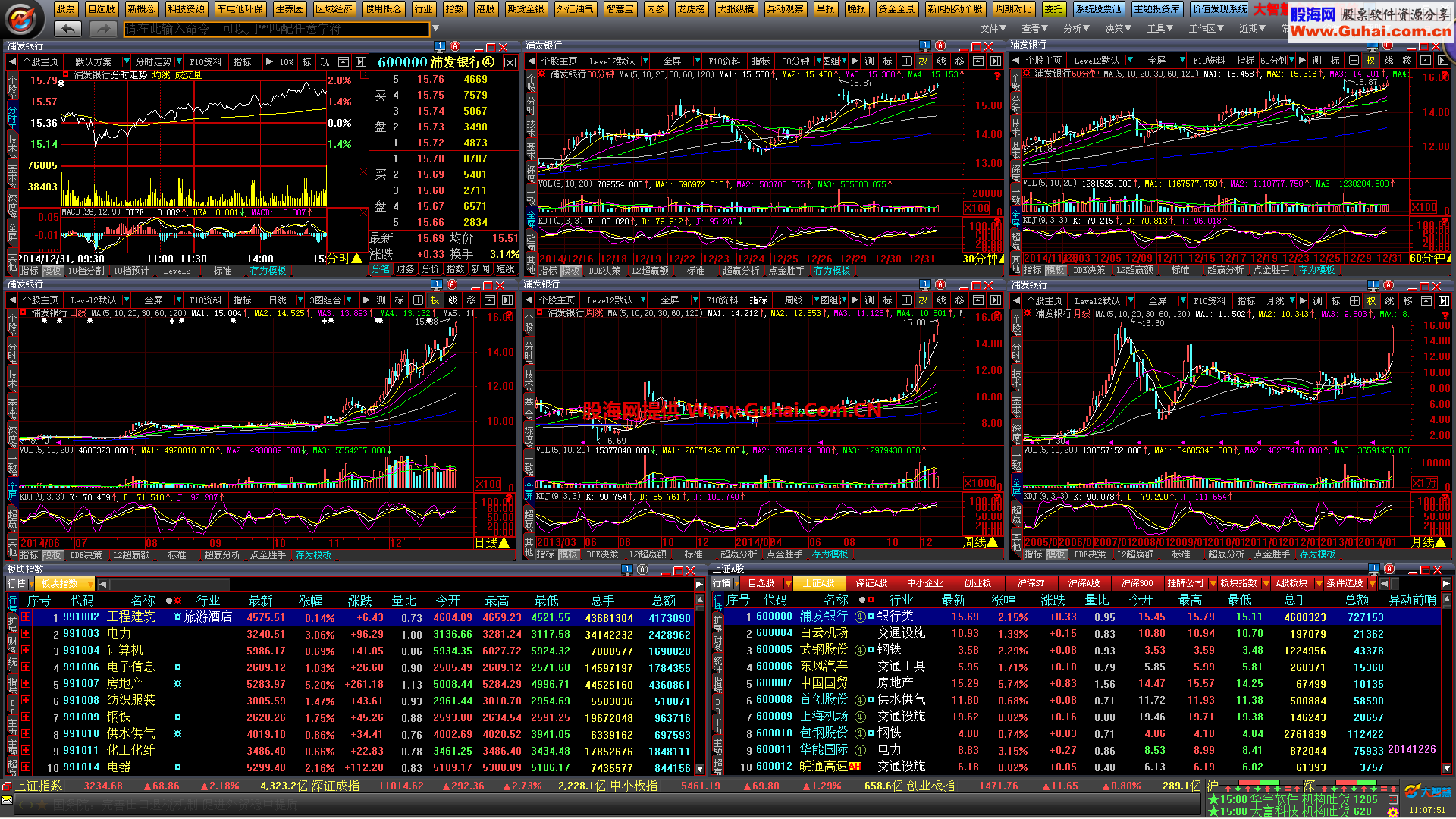Switch to the 财务 tab under the order book
1456x819 pixels.
[405, 269]
